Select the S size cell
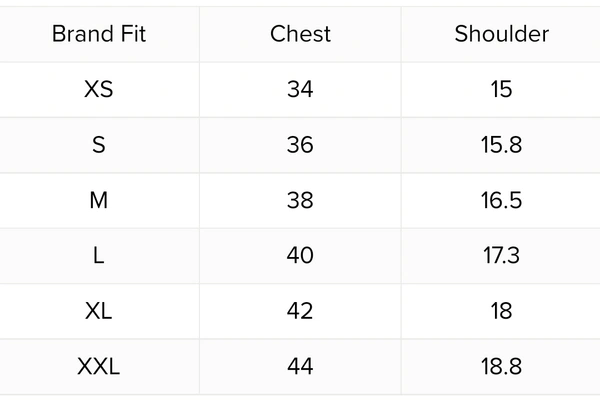Screen dimensions: 600x418 click(x=99, y=145)
